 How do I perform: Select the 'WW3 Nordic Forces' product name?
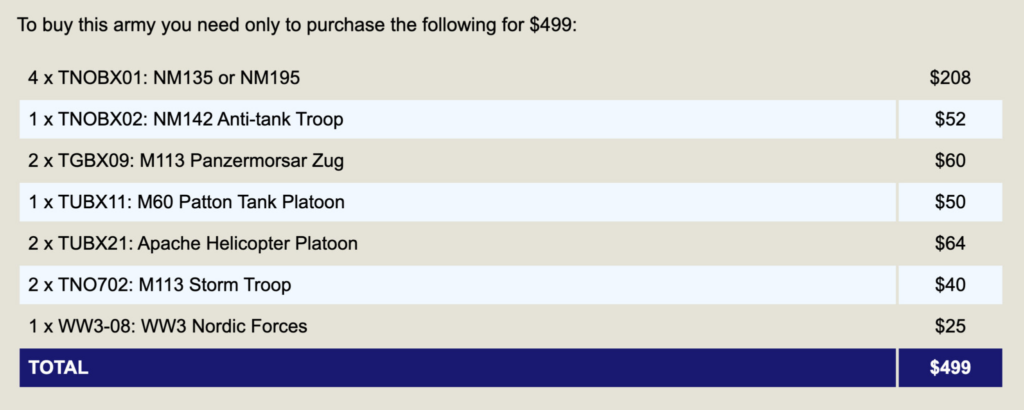tap(224, 326)
